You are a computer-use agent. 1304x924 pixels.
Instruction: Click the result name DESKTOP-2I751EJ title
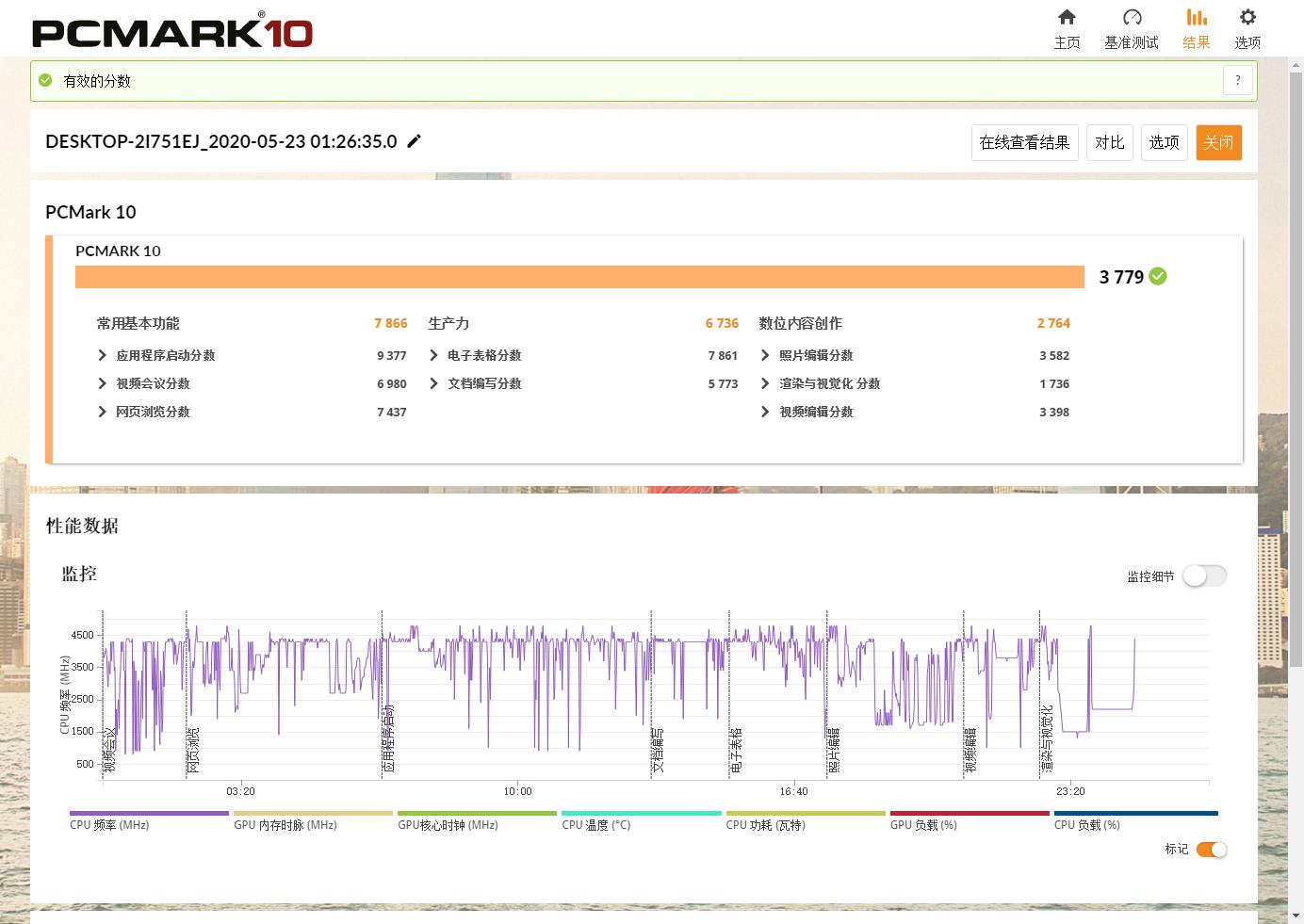click(221, 141)
